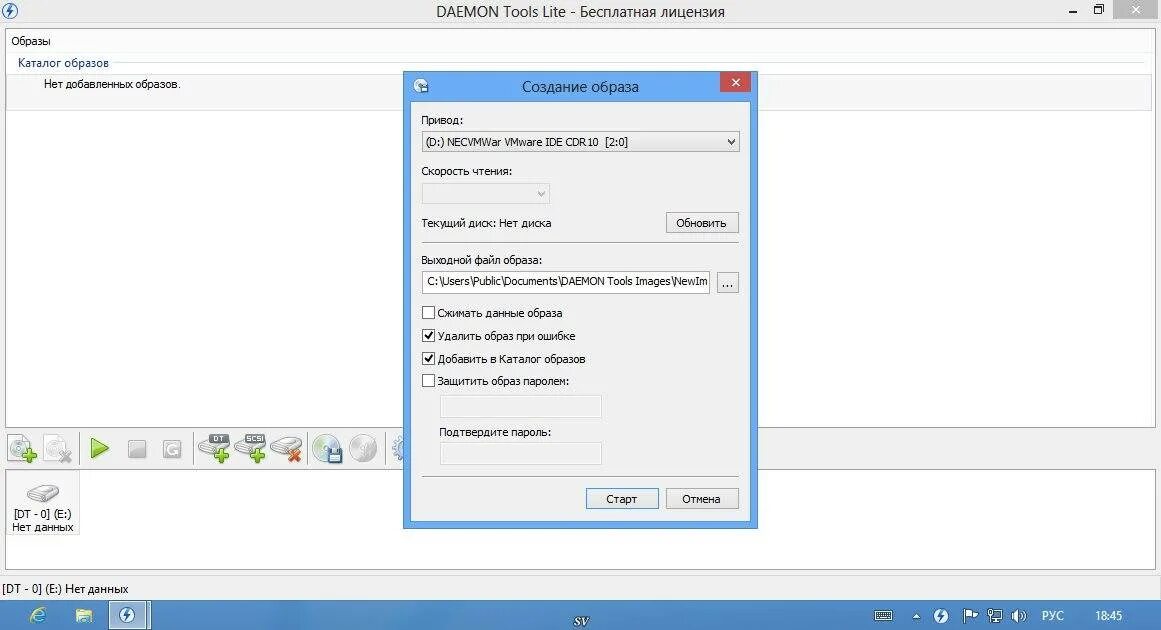Image resolution: width=1161 pixels, height=630 pixels.
Task: Add a SCSI virtual drive
Action: 250,448
